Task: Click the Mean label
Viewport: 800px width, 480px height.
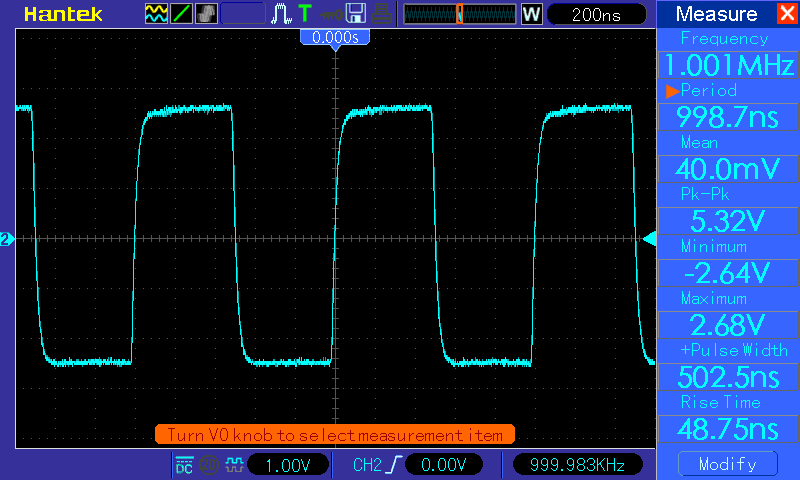Action: click(x=699, y=142)
